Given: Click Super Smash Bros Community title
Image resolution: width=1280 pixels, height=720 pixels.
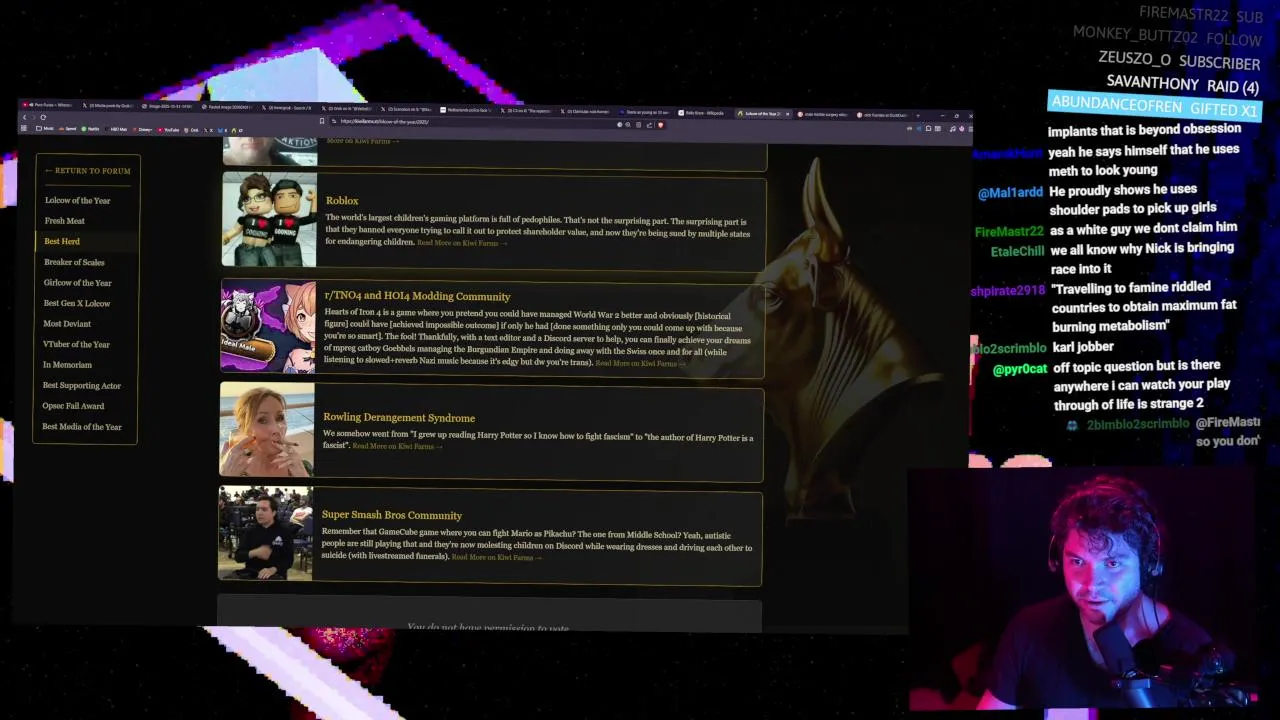Looking at the screenshot, I should (x=392, y=515).
